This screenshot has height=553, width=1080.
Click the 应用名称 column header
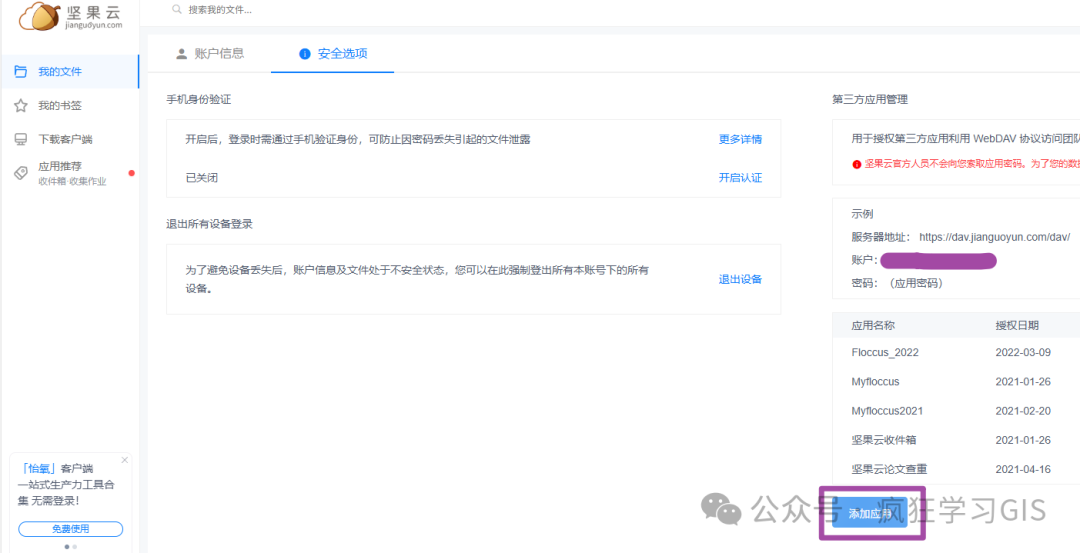tap(873, 325)
